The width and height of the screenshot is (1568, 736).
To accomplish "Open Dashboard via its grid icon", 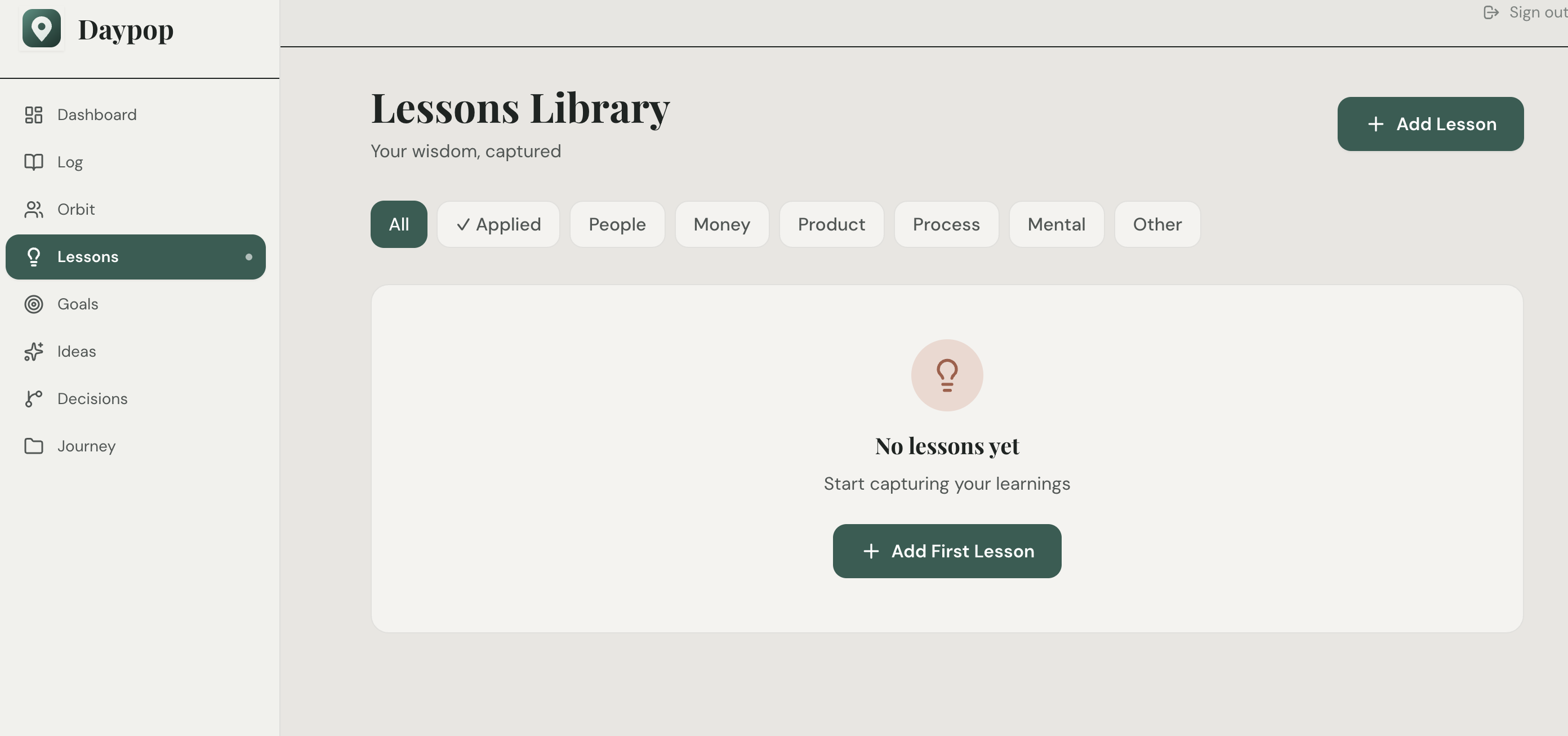I will 33,114.
